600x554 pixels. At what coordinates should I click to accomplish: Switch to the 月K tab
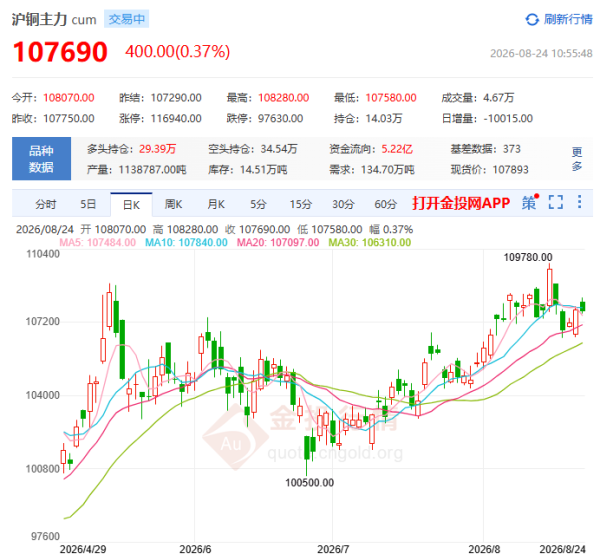tap(216, 204)
